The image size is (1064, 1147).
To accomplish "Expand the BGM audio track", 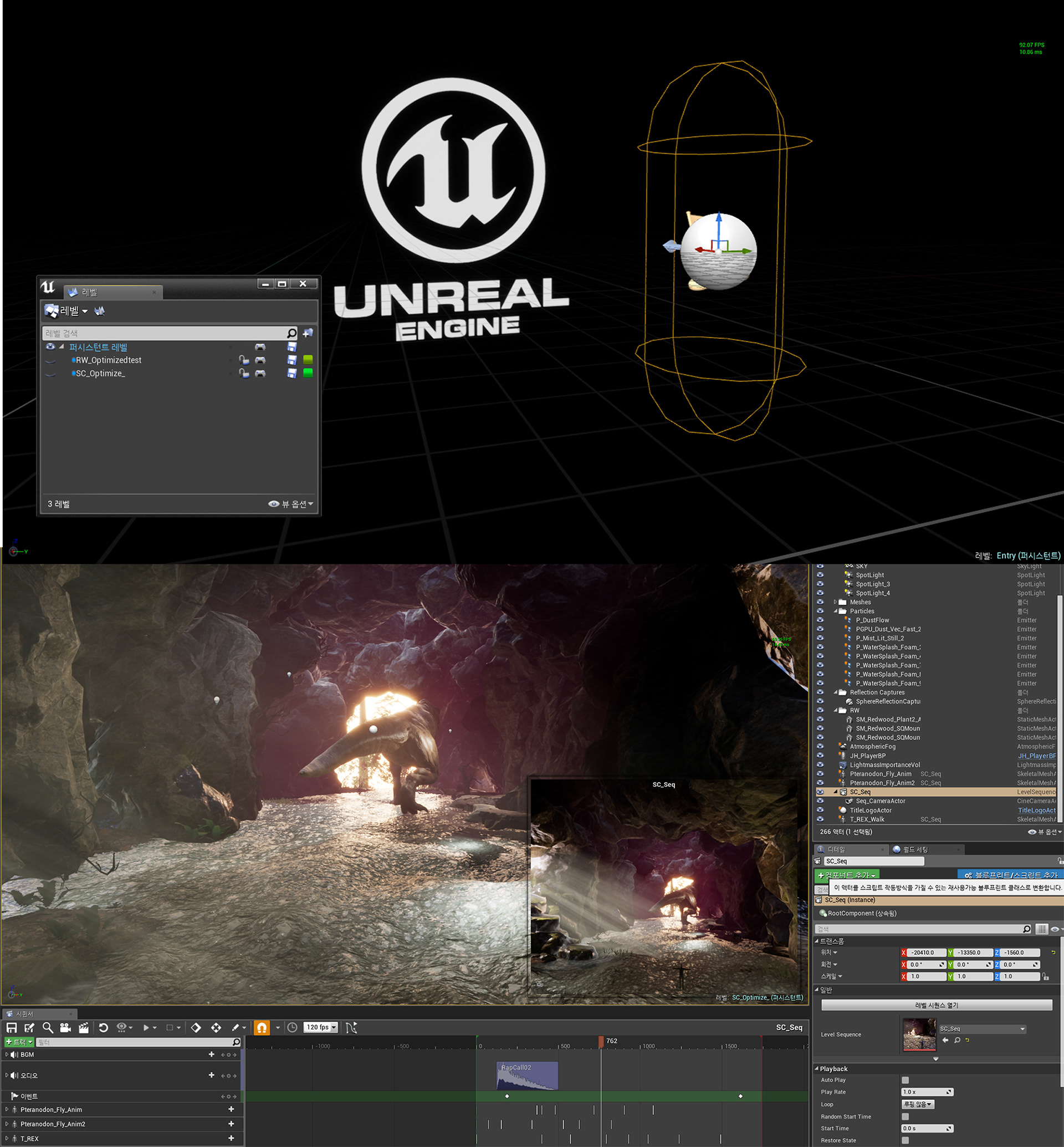I will [x=7, y=1055].
